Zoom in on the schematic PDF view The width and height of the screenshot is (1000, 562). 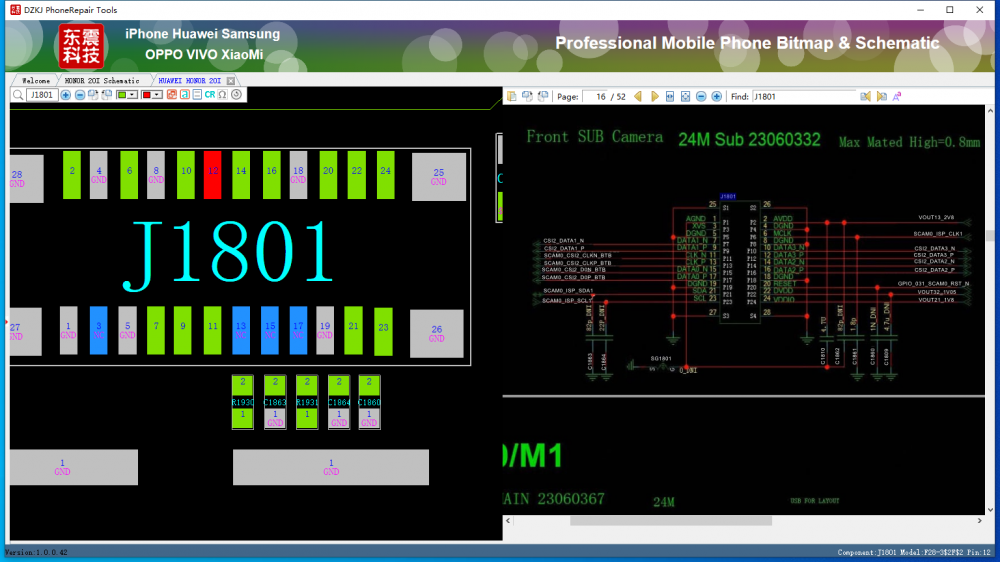[x=717, y=97]
